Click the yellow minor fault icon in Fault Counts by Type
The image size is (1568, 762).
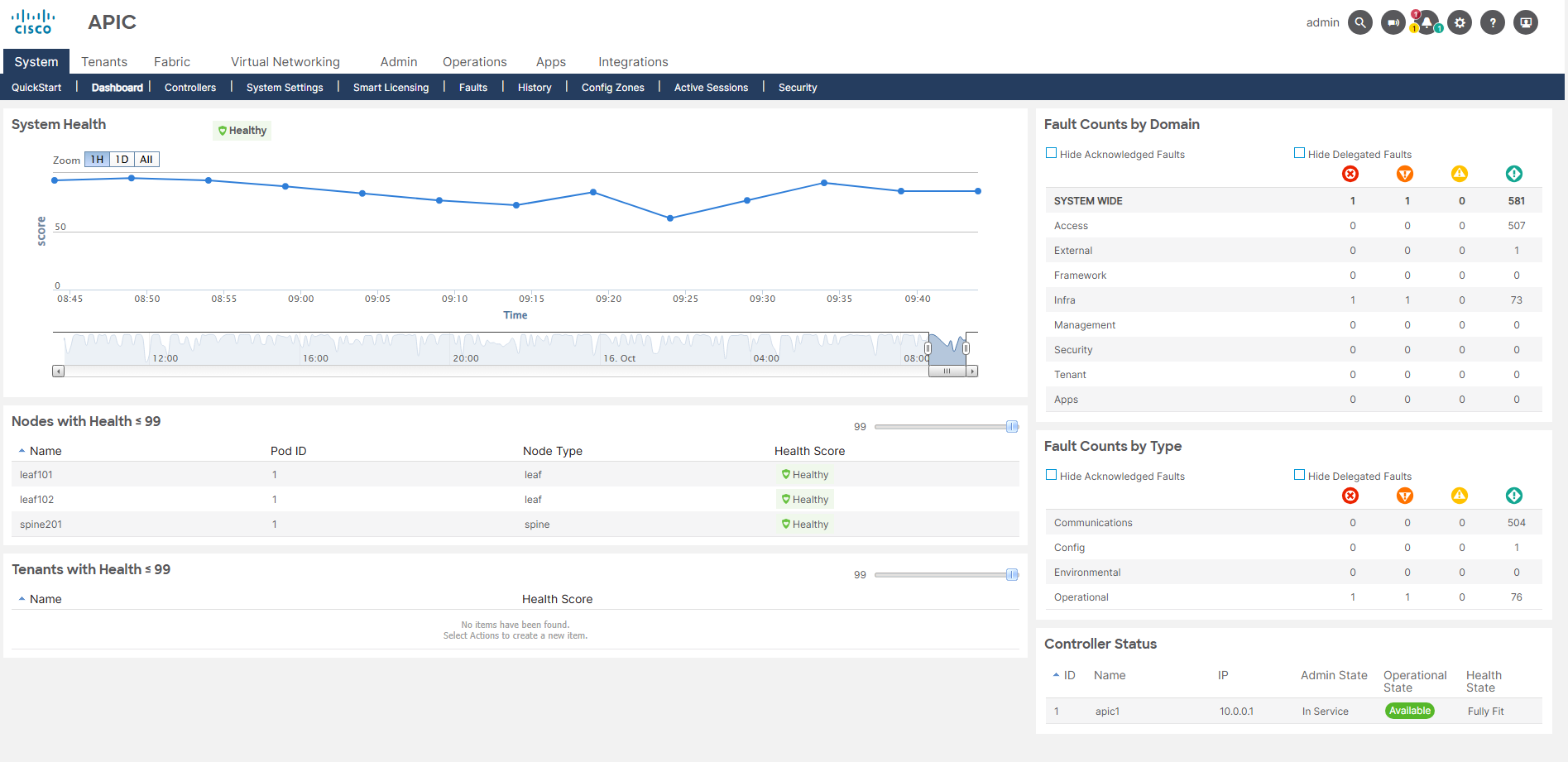point(1460,496)
